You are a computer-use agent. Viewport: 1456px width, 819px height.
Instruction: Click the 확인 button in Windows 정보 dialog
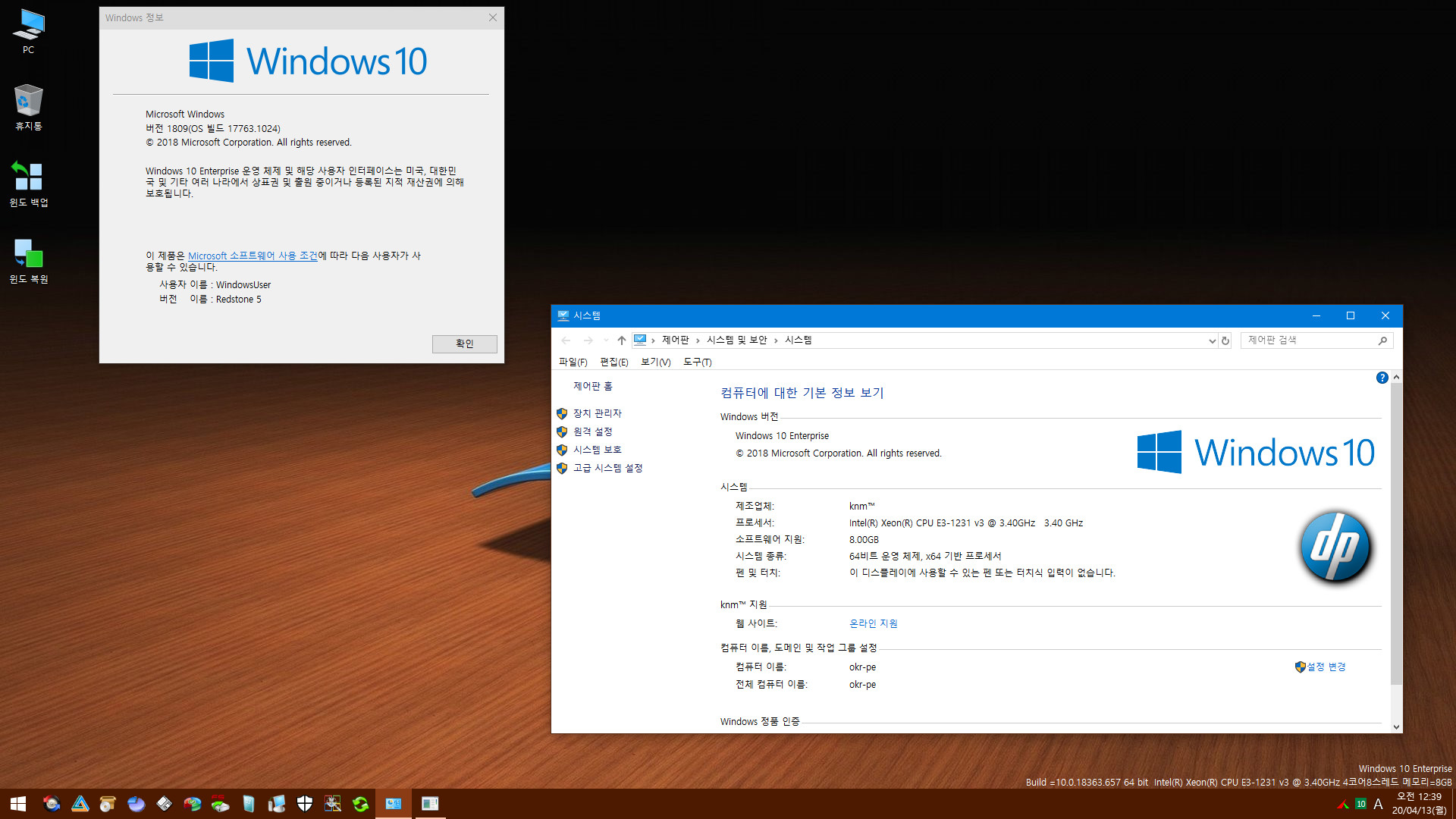tap(464, 344)
